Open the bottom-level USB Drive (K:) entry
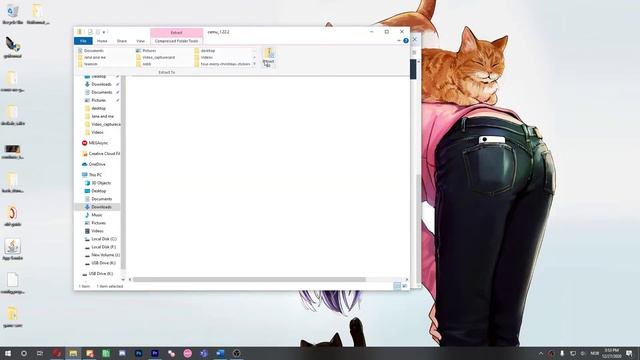640x360 pixels. tap(100, 273)
